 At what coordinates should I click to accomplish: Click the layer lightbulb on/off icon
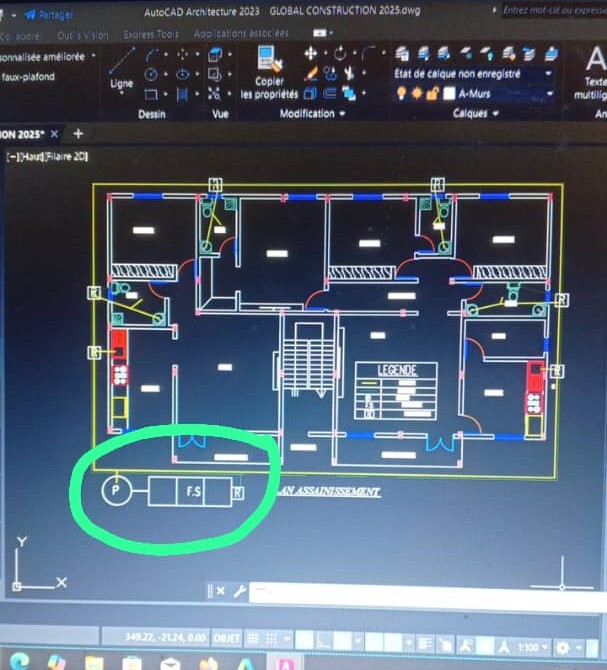402,94
